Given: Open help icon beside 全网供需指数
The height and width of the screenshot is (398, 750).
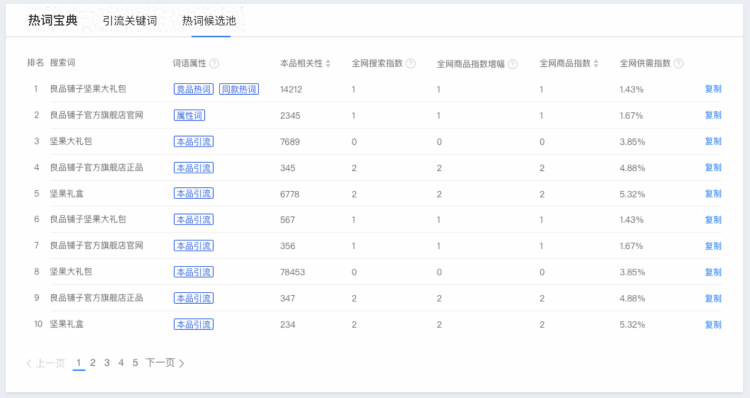Looking at the screenshot, I should point(678,63).
